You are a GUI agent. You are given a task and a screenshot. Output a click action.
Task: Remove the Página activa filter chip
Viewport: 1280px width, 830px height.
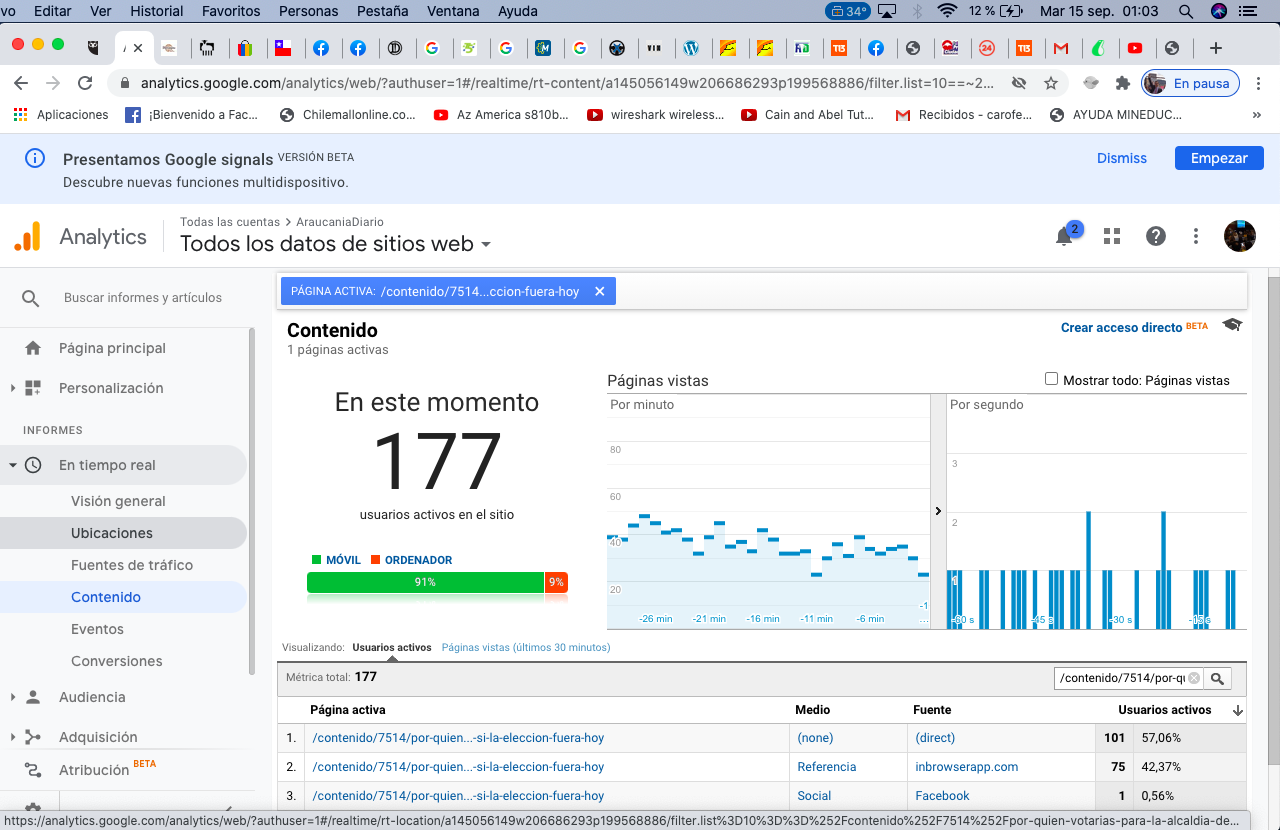click(x=600, y=292)
